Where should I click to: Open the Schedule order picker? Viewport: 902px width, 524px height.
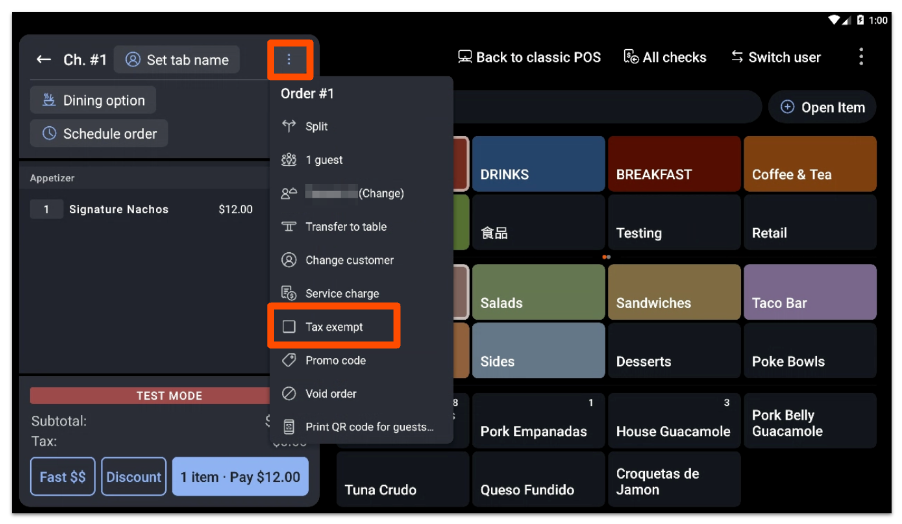pos(99,134)
